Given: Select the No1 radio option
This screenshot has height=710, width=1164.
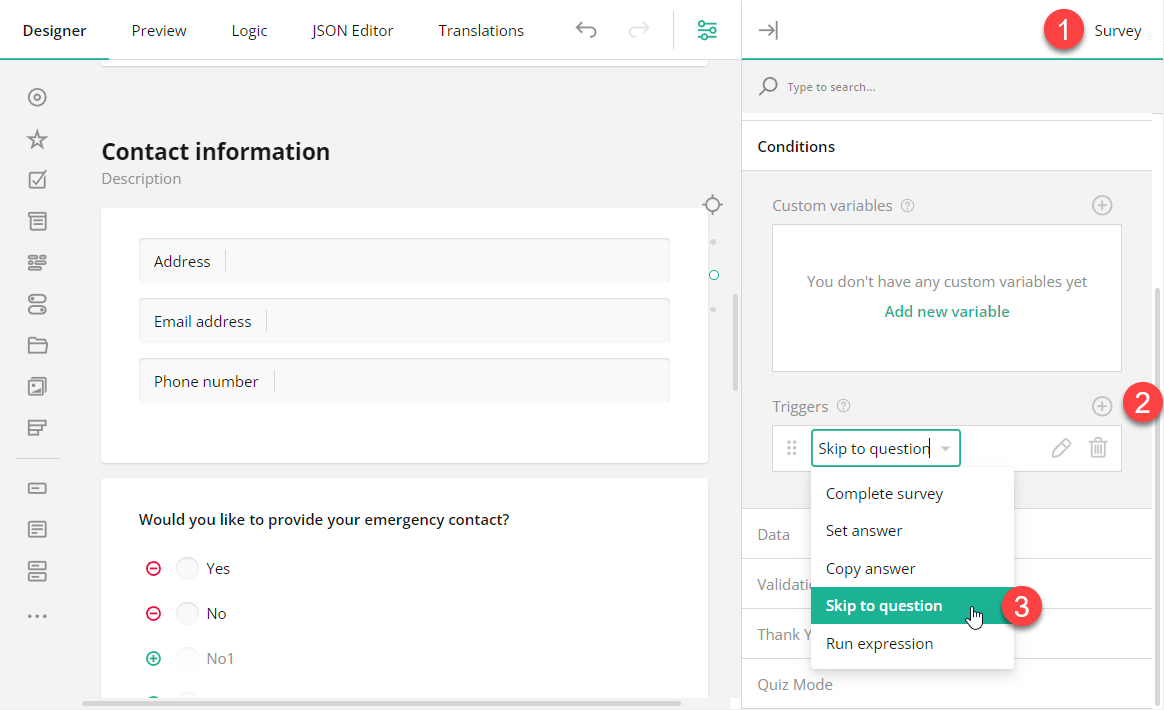Looking at the screenshot, I should pyautogui.click(x=187, y=658).
